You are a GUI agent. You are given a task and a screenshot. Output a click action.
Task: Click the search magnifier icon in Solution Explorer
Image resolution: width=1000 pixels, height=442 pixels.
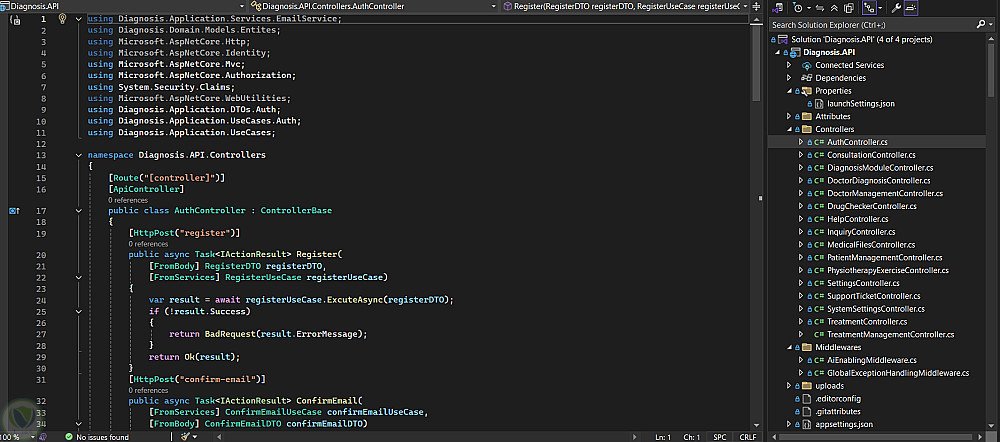[981, 25]
